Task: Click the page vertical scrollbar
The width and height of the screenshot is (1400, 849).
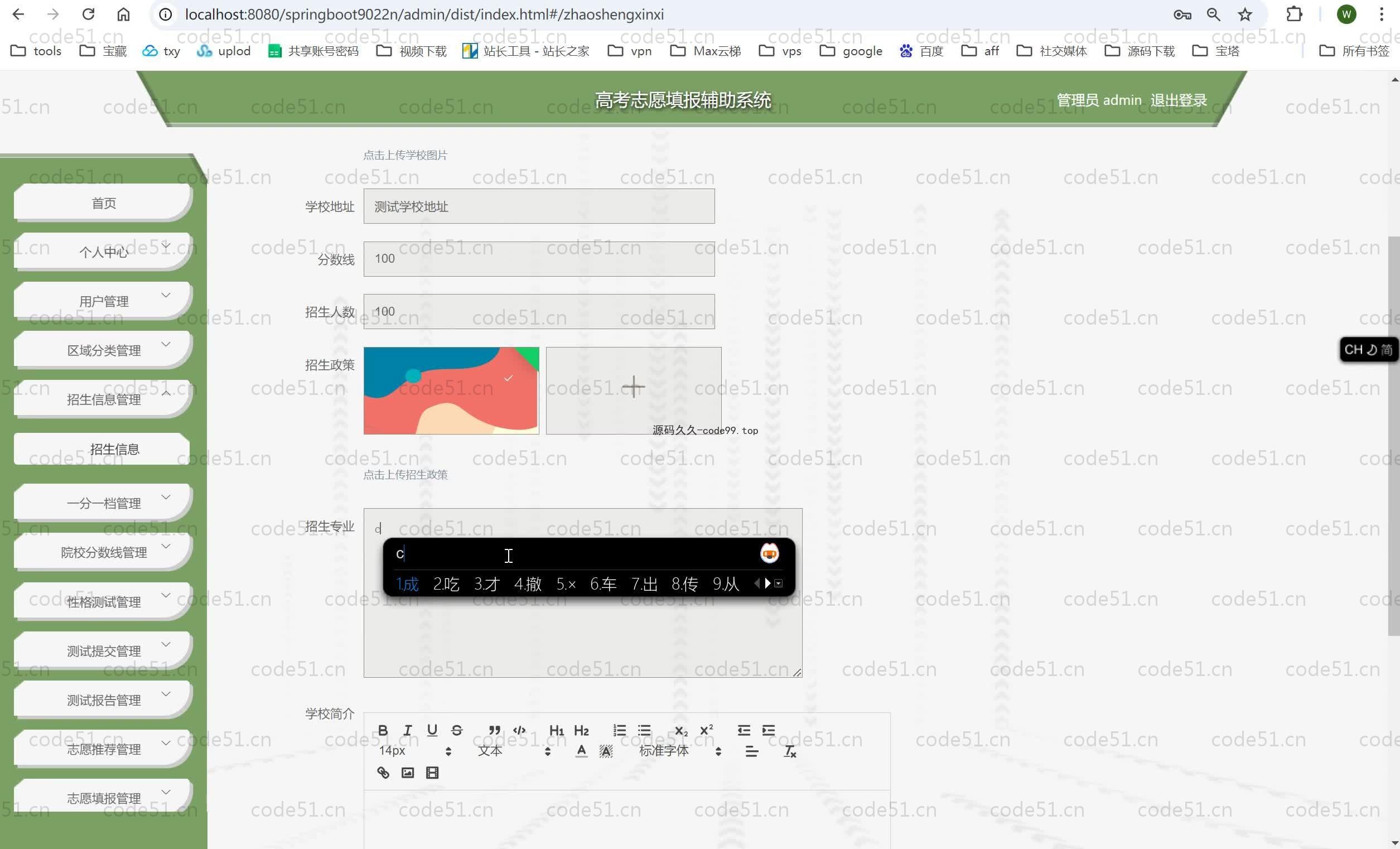Action: point(1394,436)
